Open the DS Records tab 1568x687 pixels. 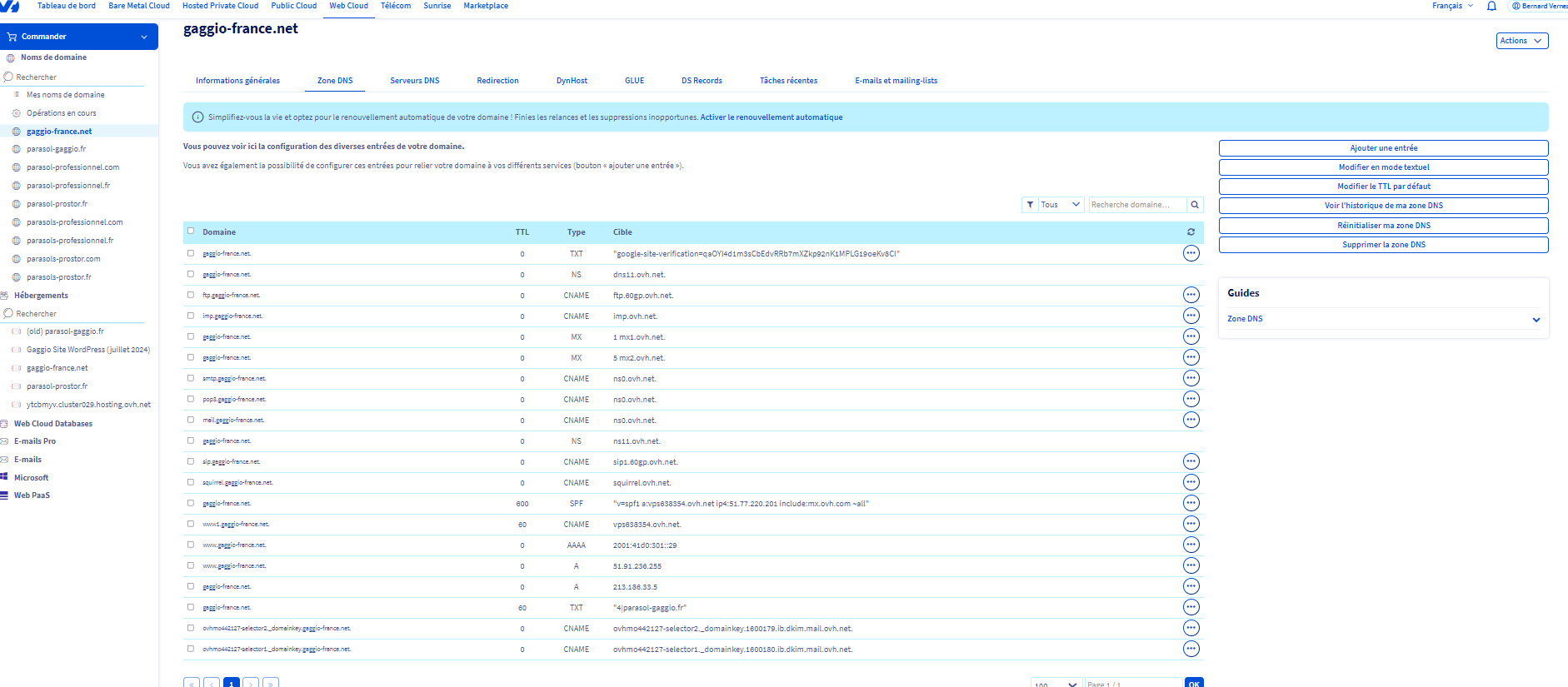pyautogui.click(x=702, y=81)
